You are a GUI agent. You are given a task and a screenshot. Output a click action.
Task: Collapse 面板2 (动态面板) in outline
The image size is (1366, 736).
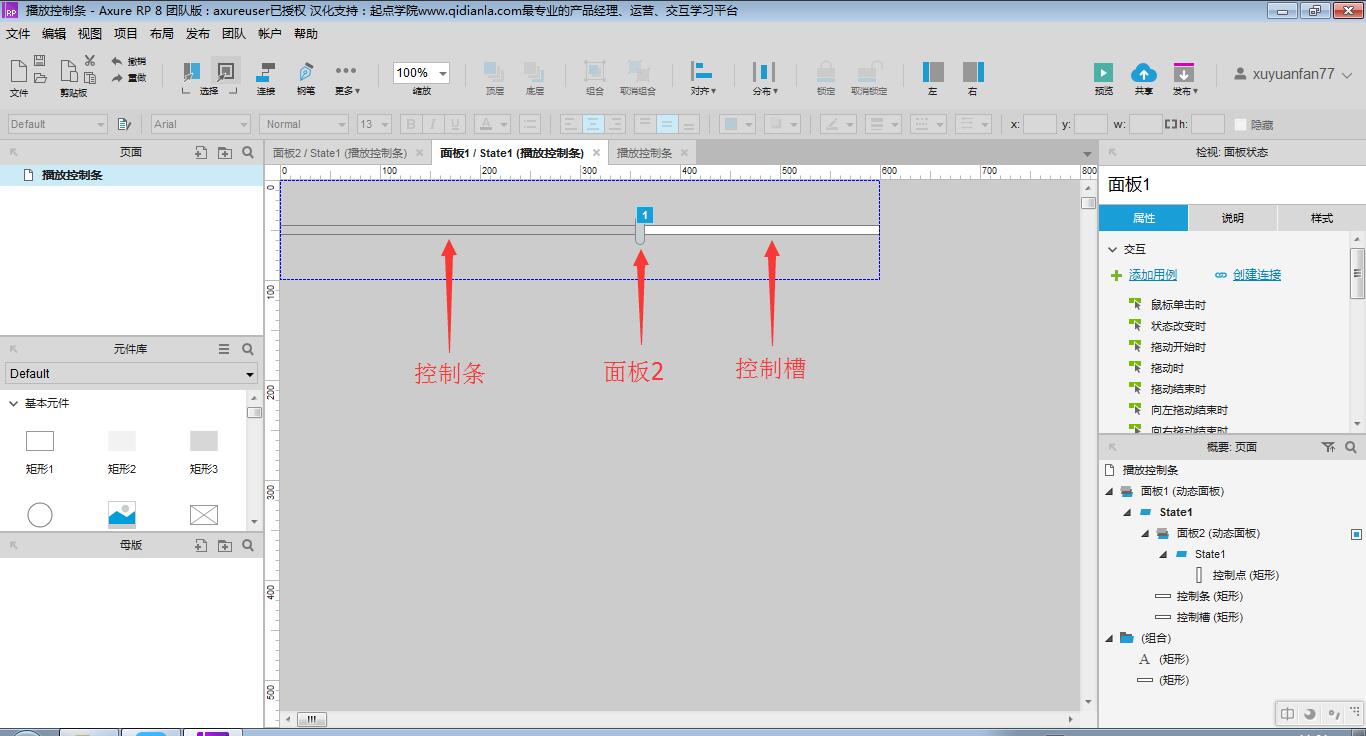coord(1145,533)
